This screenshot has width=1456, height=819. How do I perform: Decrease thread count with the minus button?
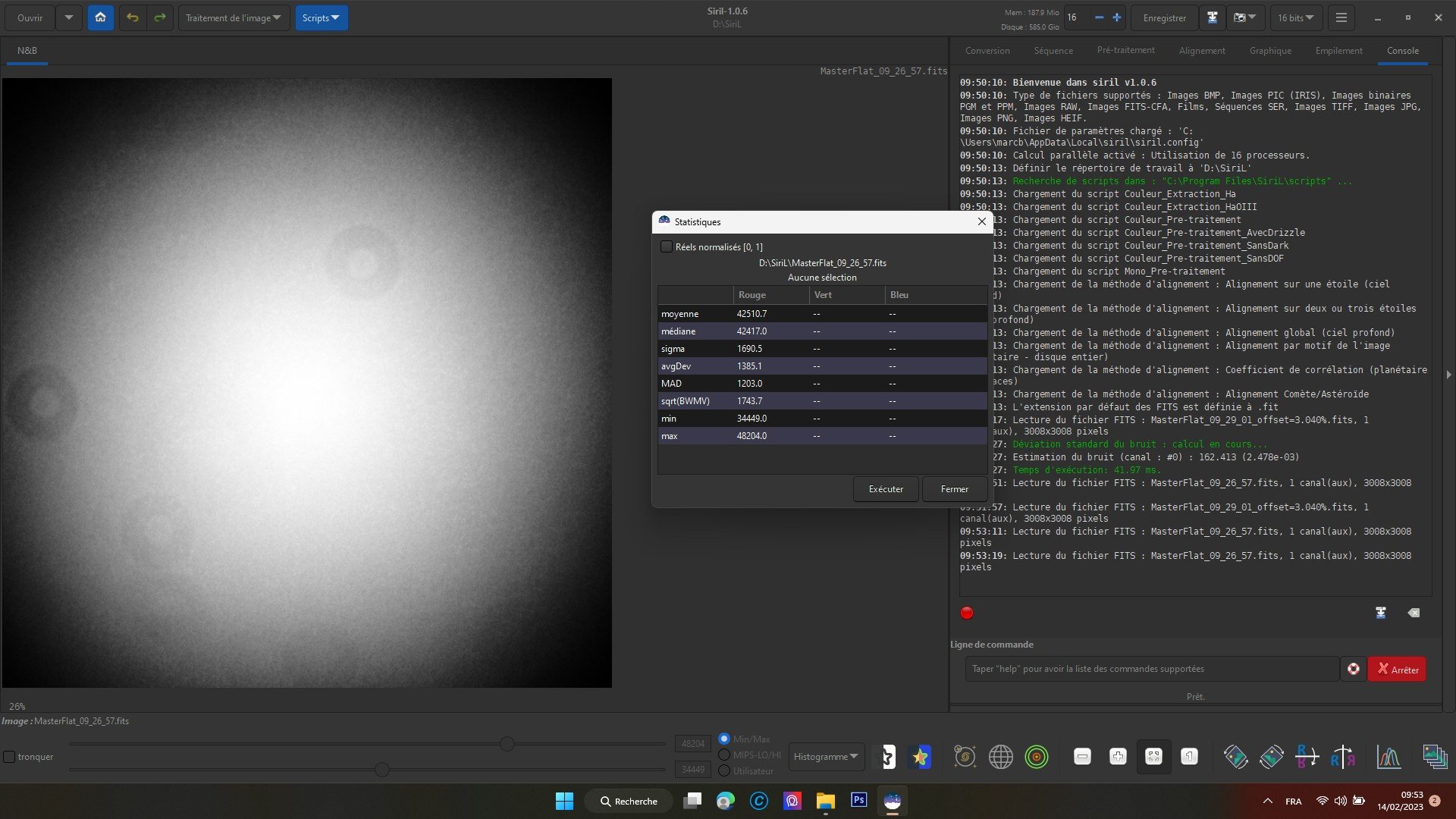[x=1099, y=17]
